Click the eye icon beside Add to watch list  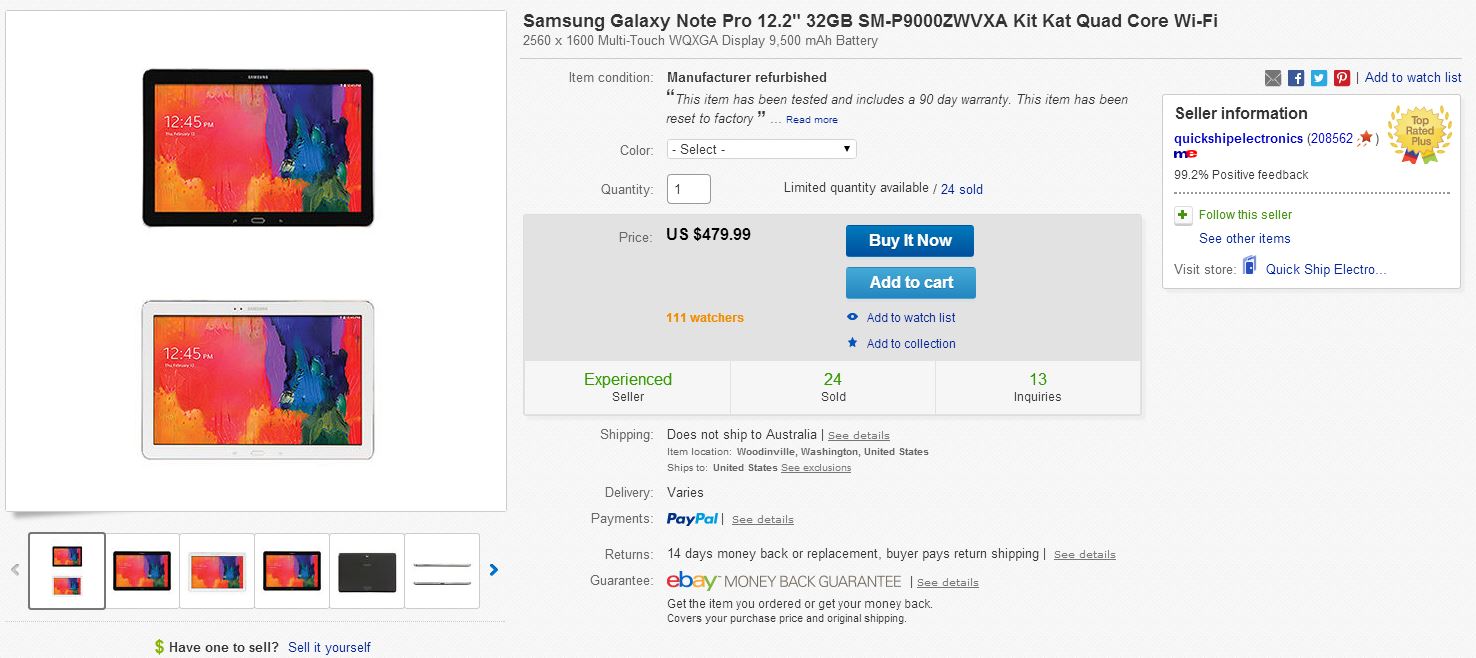coord(852,317)
